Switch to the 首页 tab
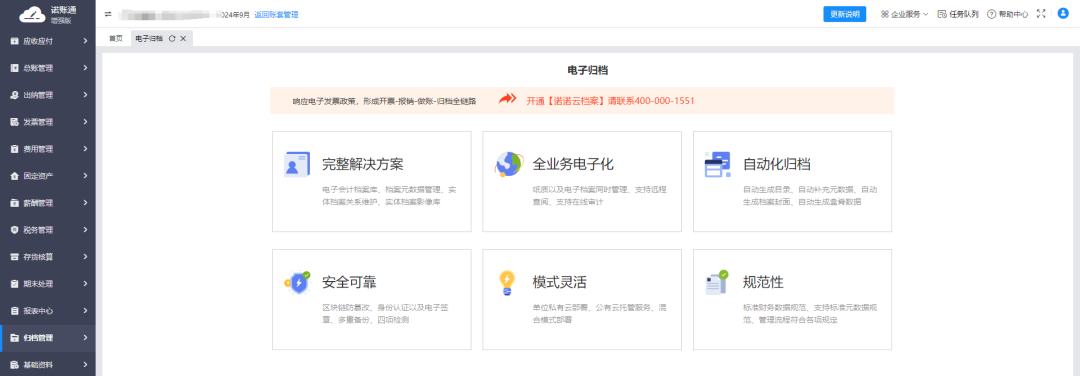Image resolution: width=1080 pixels, height=376 pixels. pos(116,39)
